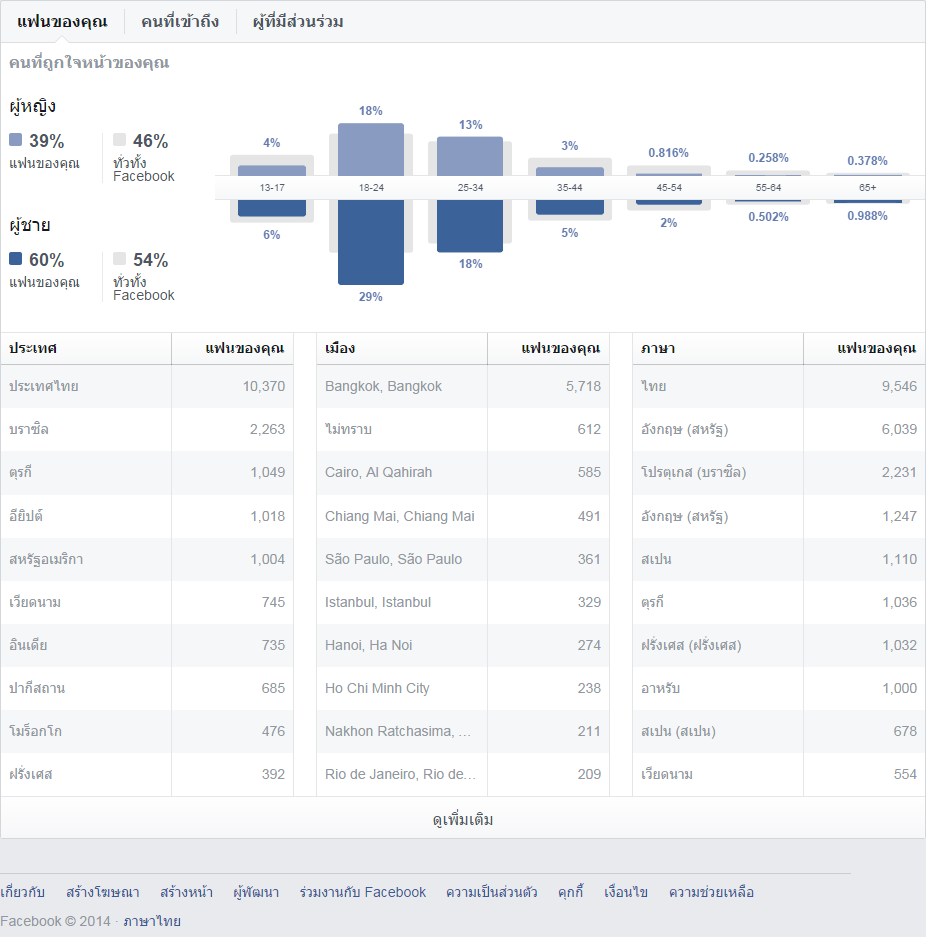This screenshot has height=937, width=926.
Task: Click the ประเทศ column header
Action: pyautogui.click(x=86, y=348)
